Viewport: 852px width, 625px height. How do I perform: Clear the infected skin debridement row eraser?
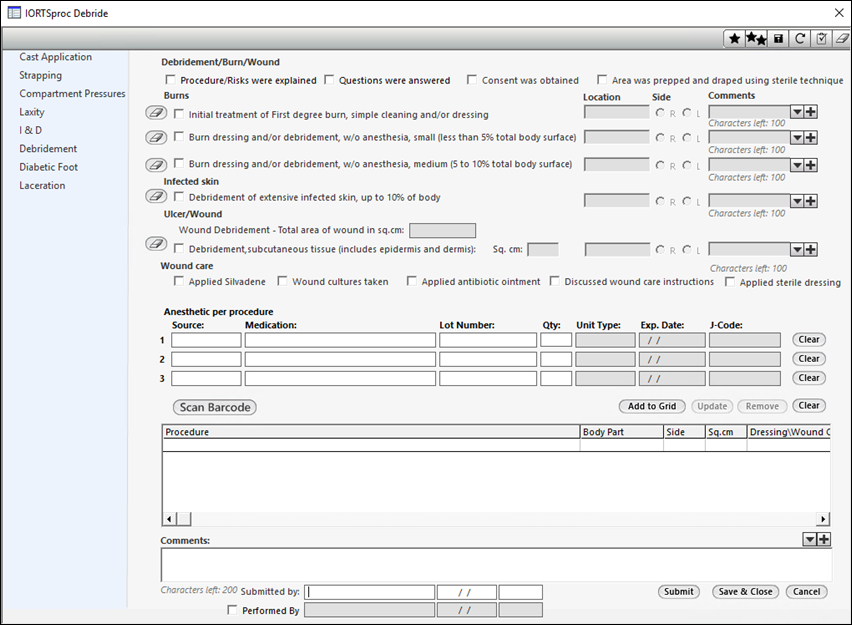(156, 196)
